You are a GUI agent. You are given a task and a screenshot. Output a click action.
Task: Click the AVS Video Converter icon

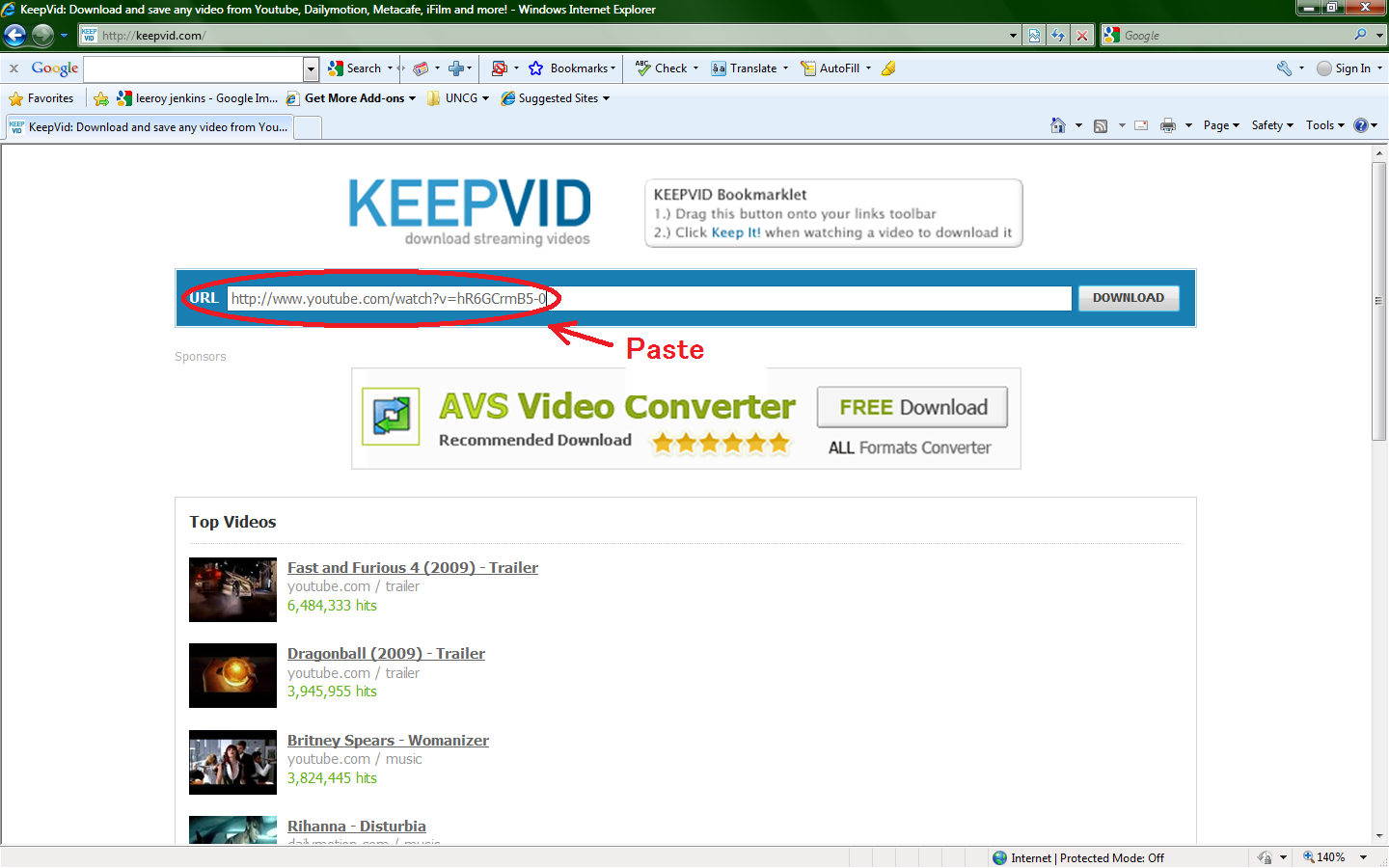tap(391, 417)
